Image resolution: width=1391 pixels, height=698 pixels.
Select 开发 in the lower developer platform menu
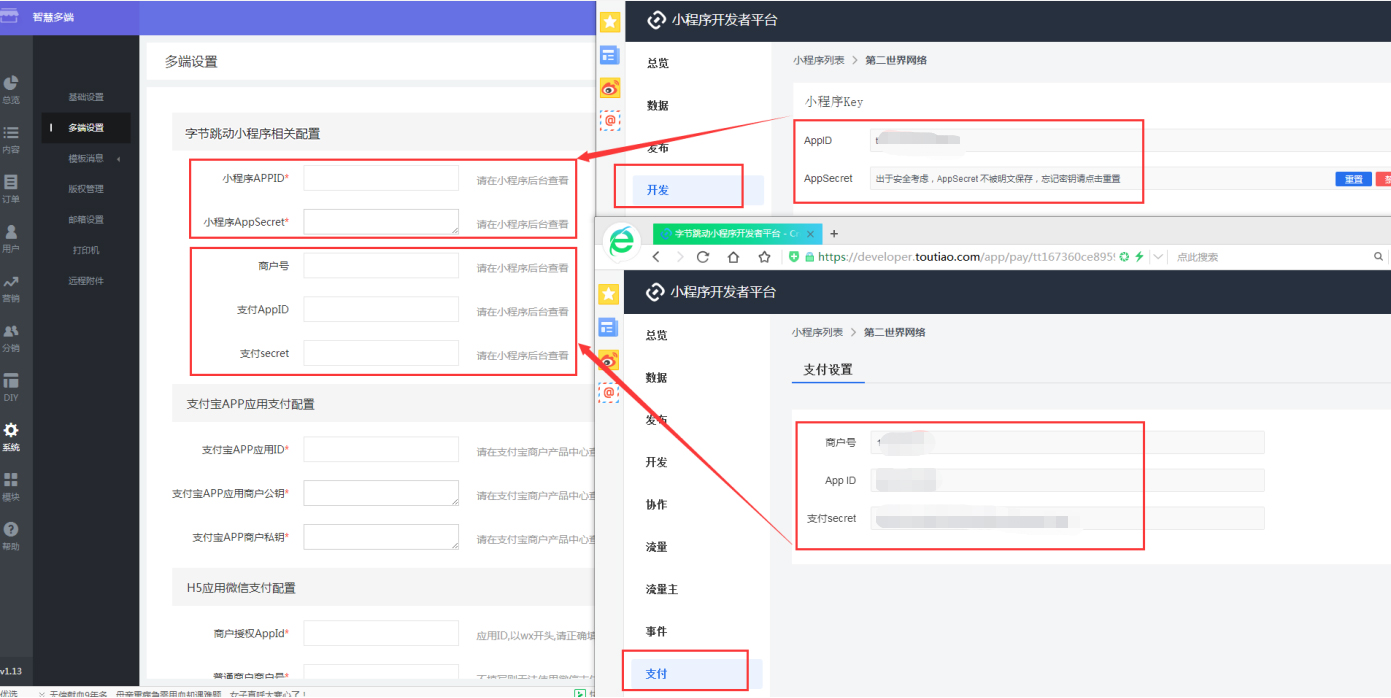(657, 462)
